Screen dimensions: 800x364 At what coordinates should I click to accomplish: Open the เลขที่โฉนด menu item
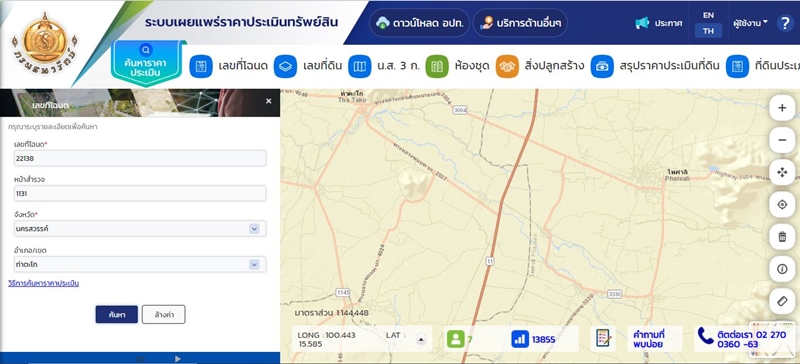(x=243, y=66)
